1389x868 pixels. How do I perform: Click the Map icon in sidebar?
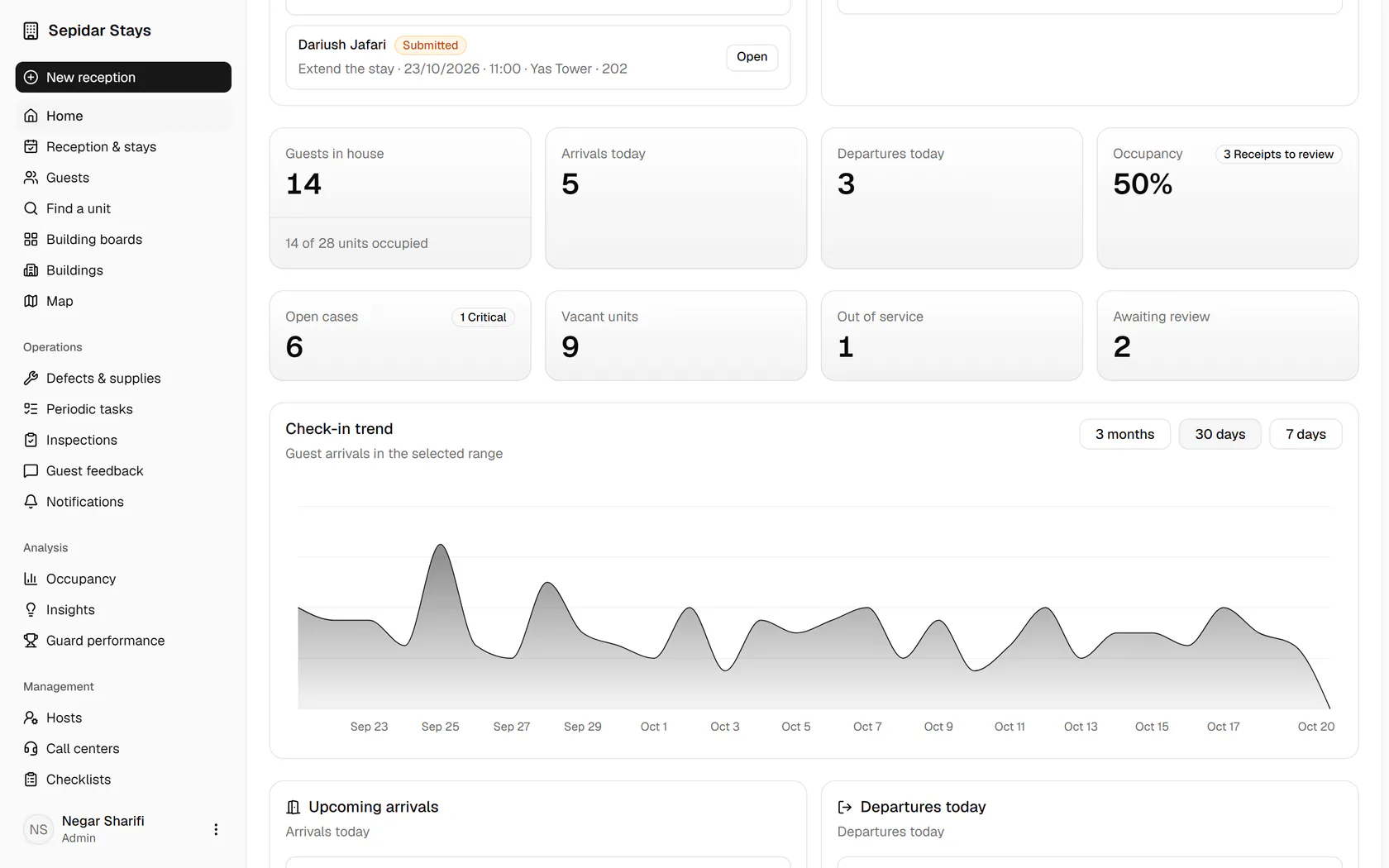pyautogui.click(x=31, y=301)
